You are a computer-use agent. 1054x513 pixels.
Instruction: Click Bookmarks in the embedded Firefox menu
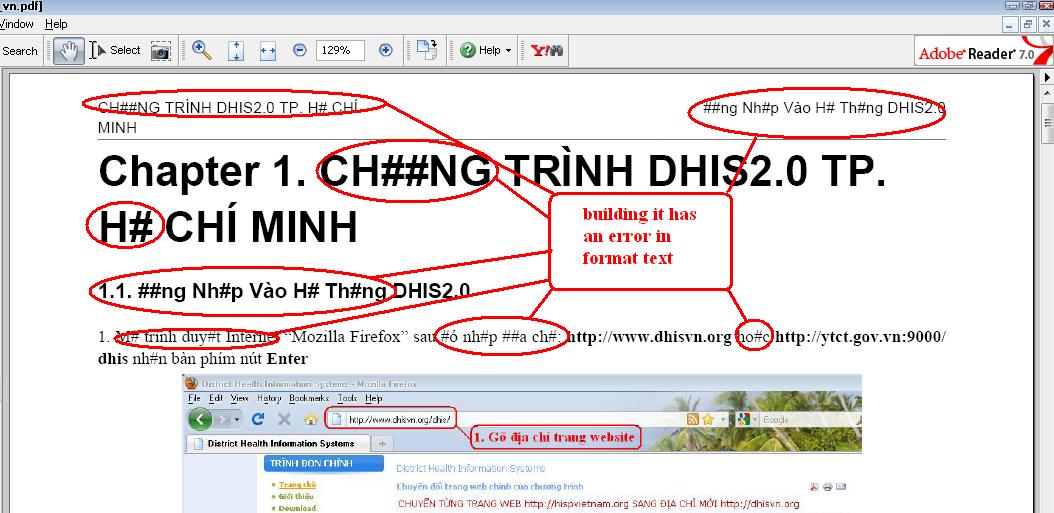pos(310,398)
